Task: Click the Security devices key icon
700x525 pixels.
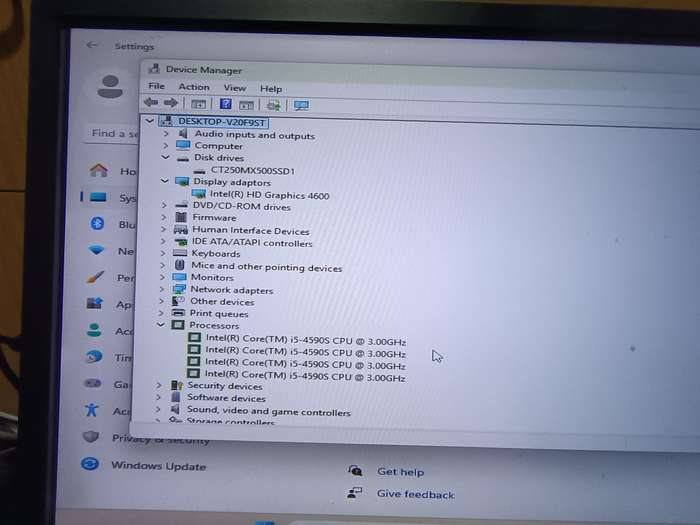Action: click(x=177, y=385)
